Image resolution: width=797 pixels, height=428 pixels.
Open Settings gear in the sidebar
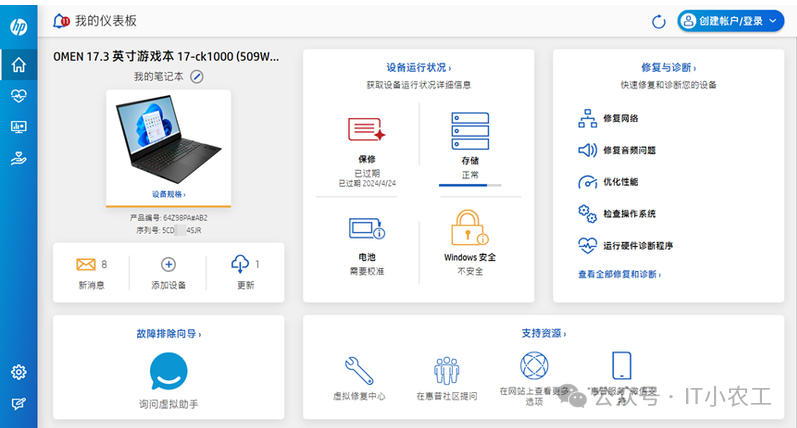click(x=19, y=372)
